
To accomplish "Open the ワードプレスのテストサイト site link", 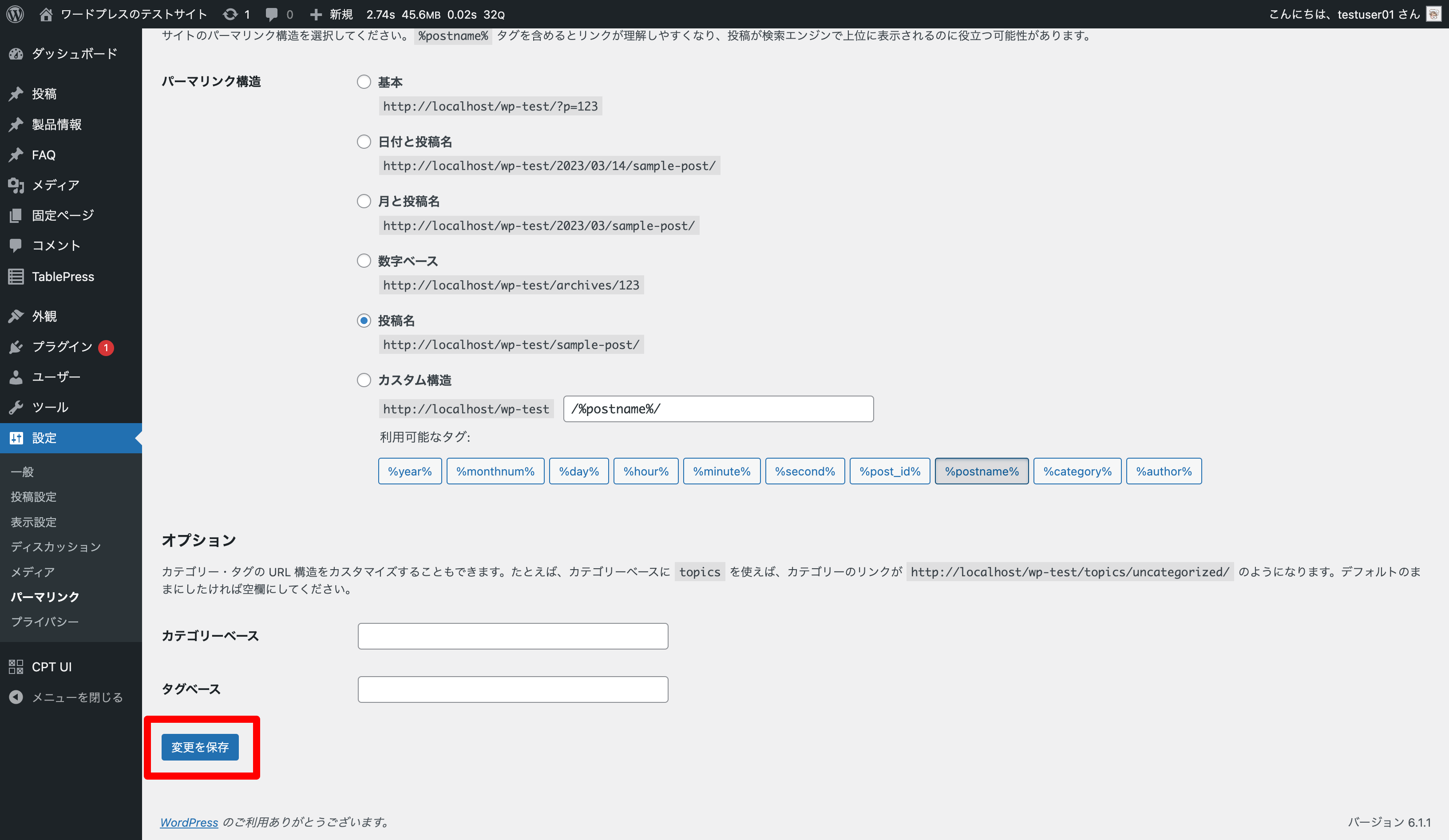I will 134,14.
